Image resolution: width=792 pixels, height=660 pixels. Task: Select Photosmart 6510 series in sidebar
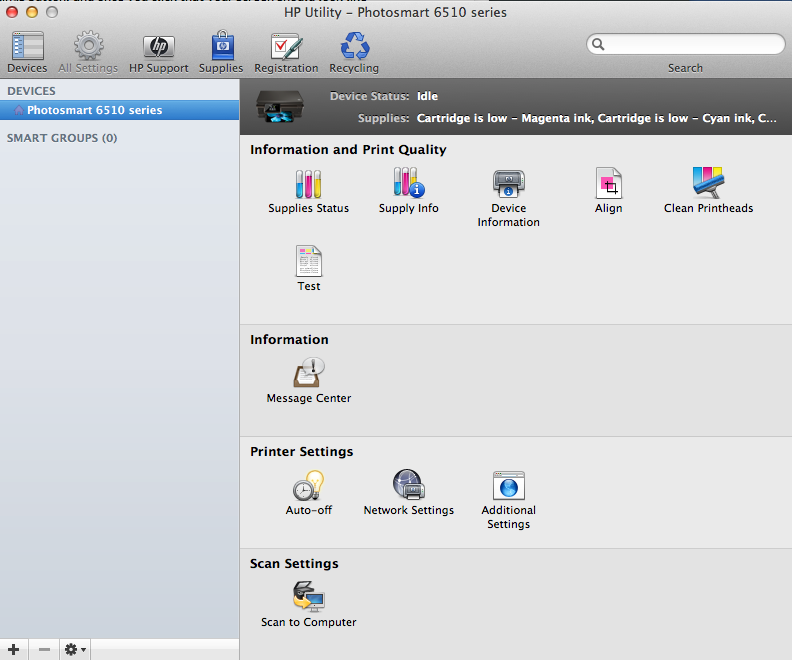94,110
